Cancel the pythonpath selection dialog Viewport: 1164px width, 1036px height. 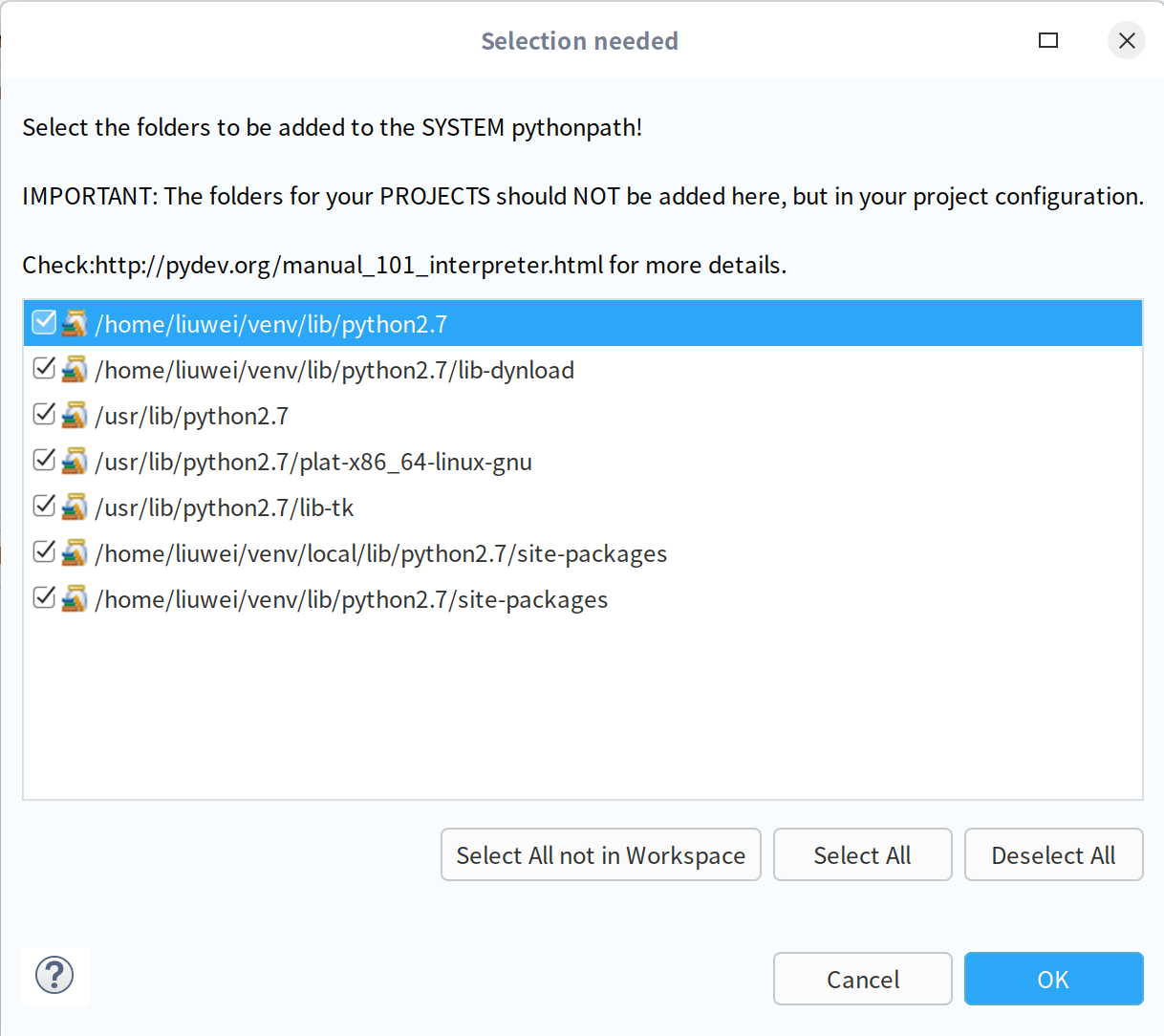click(863, 979)
